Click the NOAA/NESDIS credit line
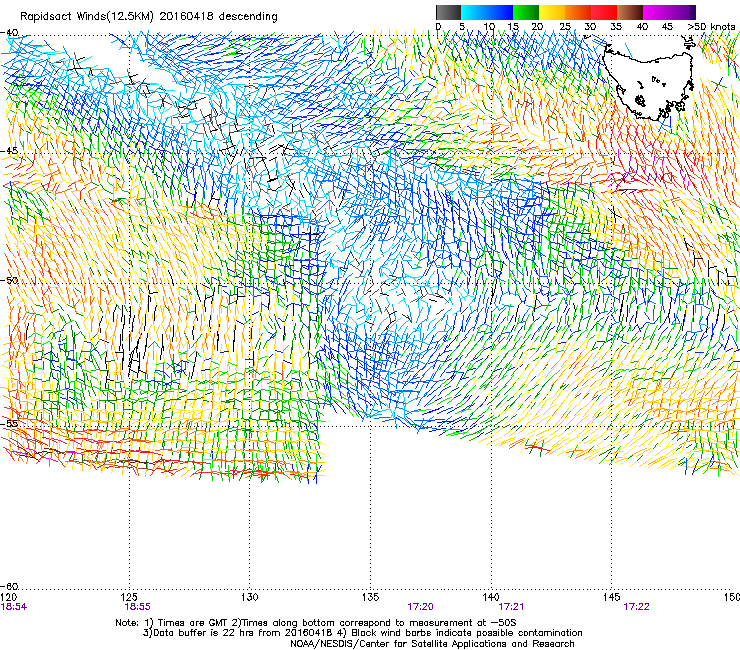Screen dimensions: 740x650 pos(432,644)
